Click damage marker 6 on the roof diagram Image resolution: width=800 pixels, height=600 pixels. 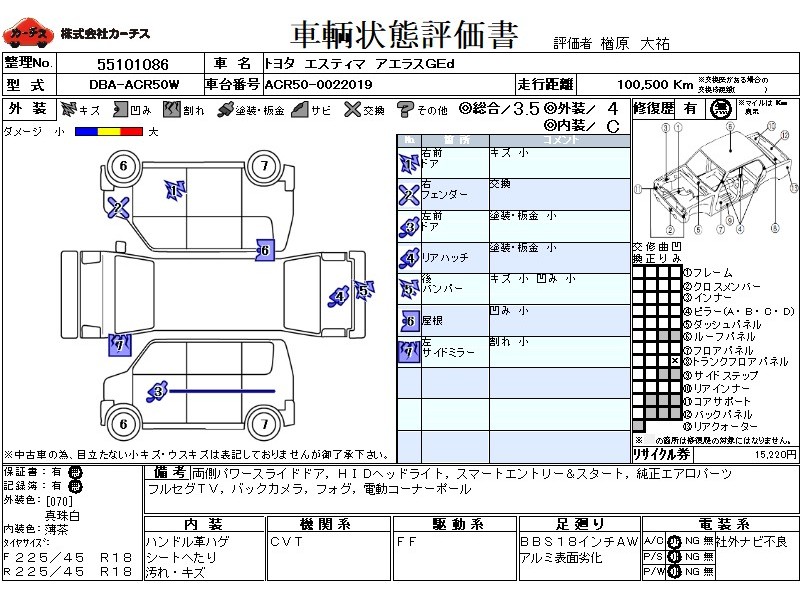(x=264, y=251)
